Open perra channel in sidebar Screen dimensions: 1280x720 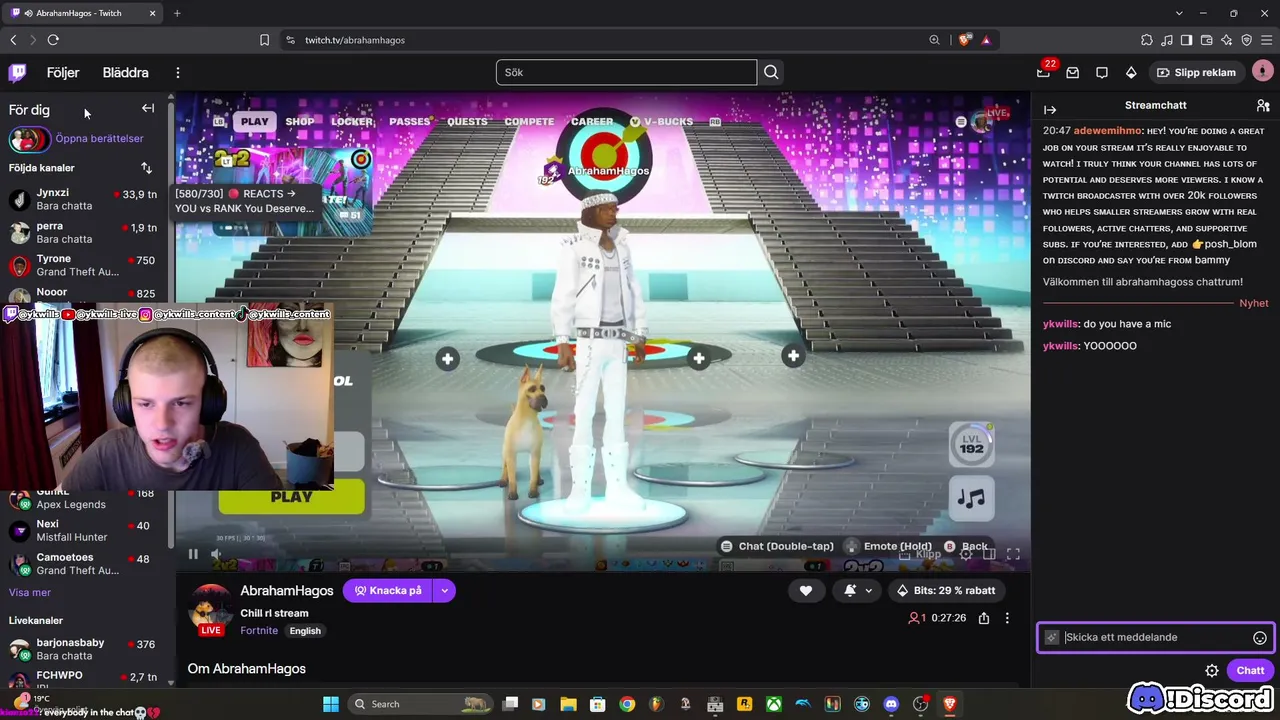tap(85, 232)
